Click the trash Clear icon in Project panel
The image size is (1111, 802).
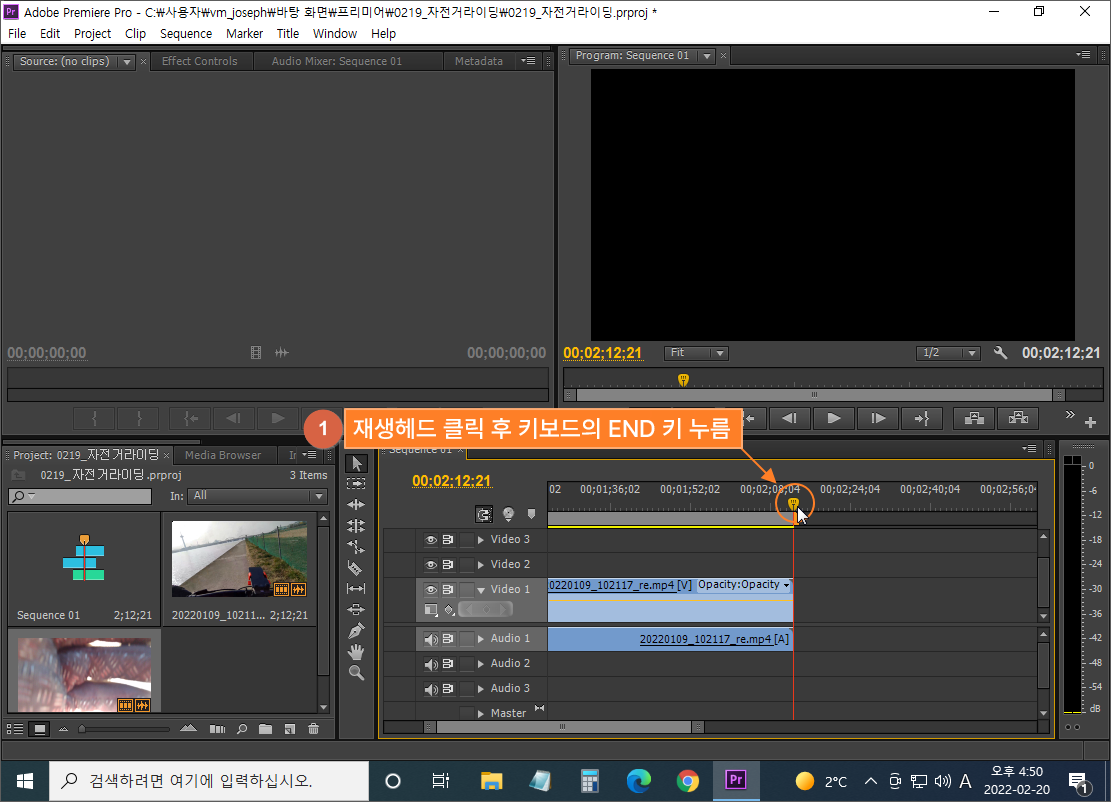(x=313, y=729)
